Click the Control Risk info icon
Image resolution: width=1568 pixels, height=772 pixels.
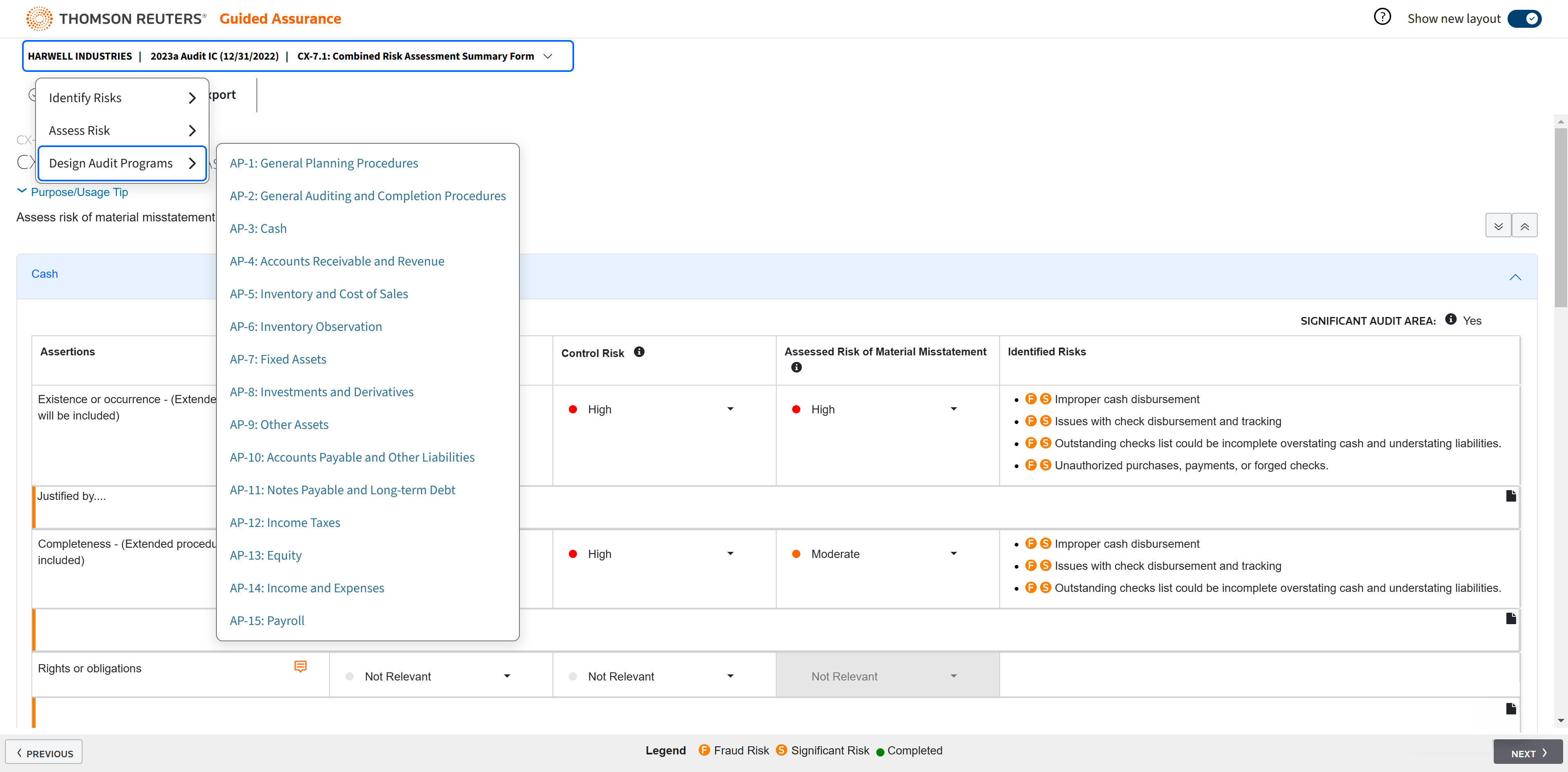[639, 352]
